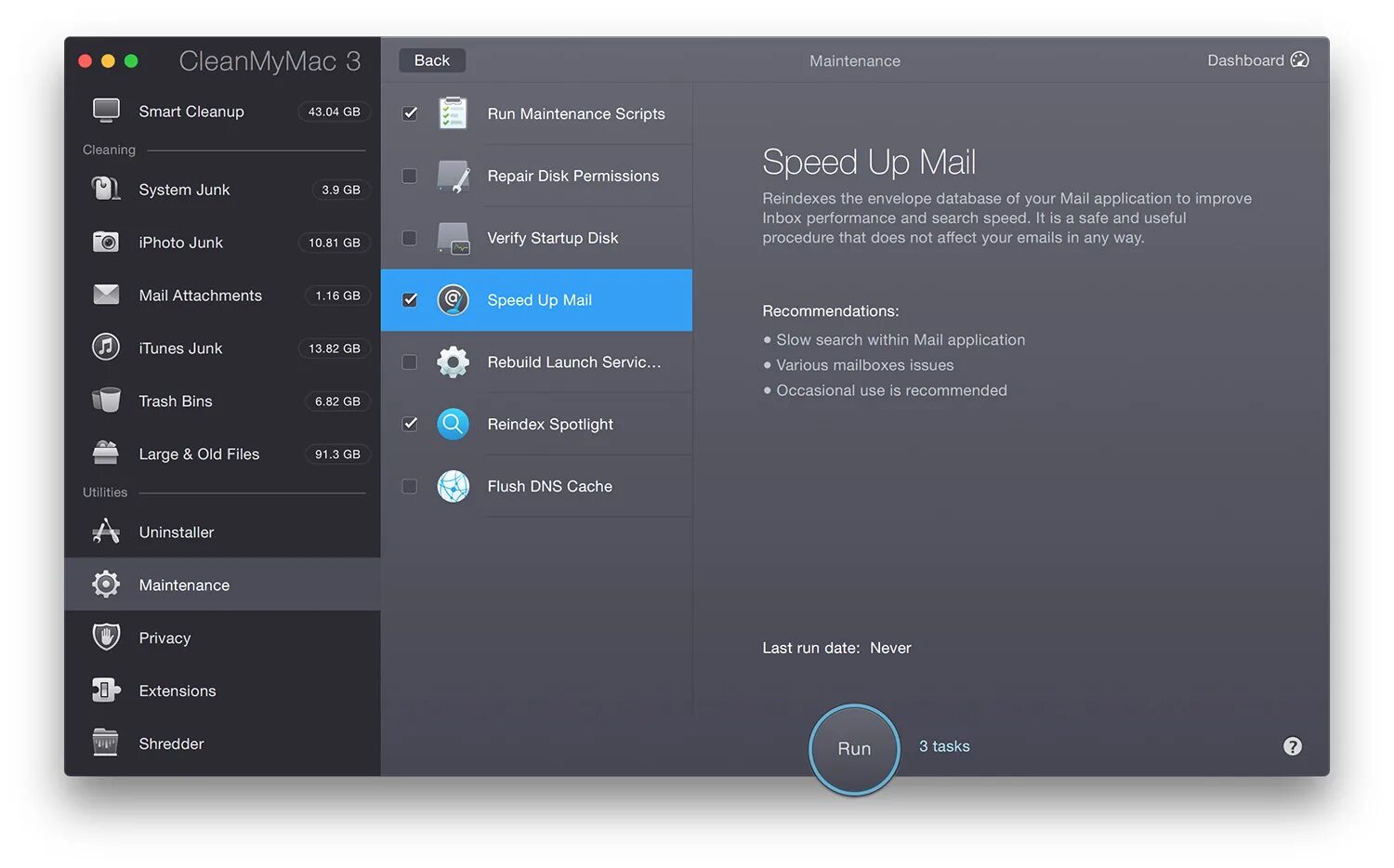This screenshot has width=1394, height=868.
Task: Click the iTunes Junk music note icon
Action: pyautogui.click(x=106, y=348)
